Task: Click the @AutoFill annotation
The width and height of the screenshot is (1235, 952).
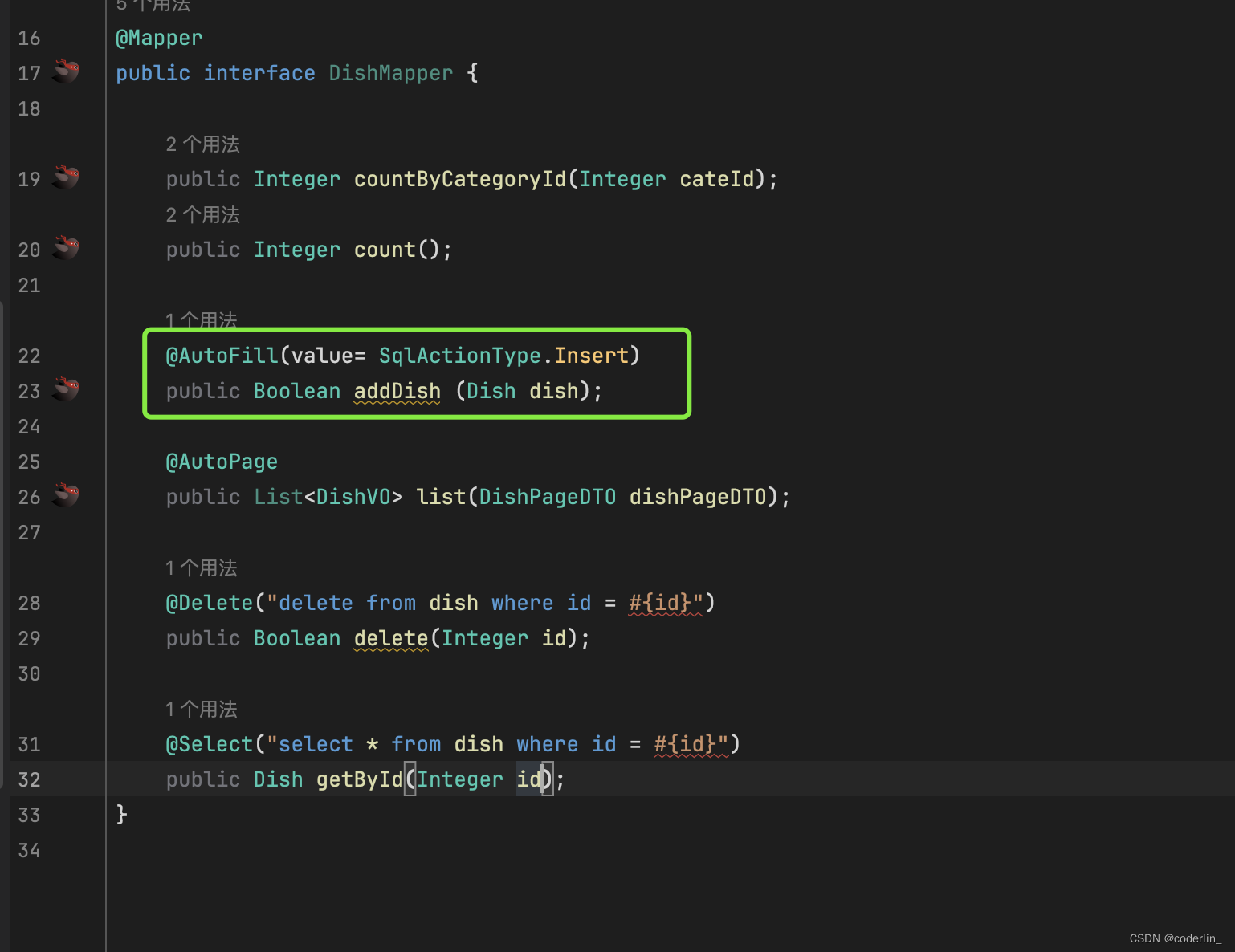Action: tap(222, 356)
